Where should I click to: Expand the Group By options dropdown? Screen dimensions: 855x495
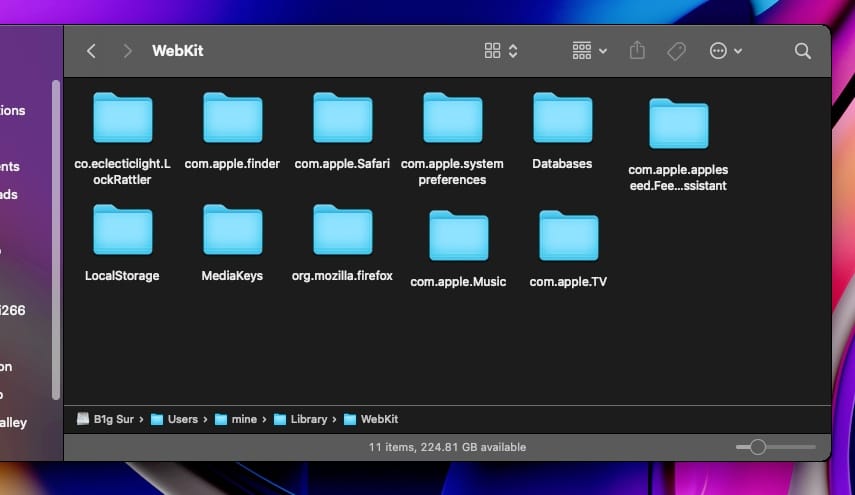coord(589,51)
